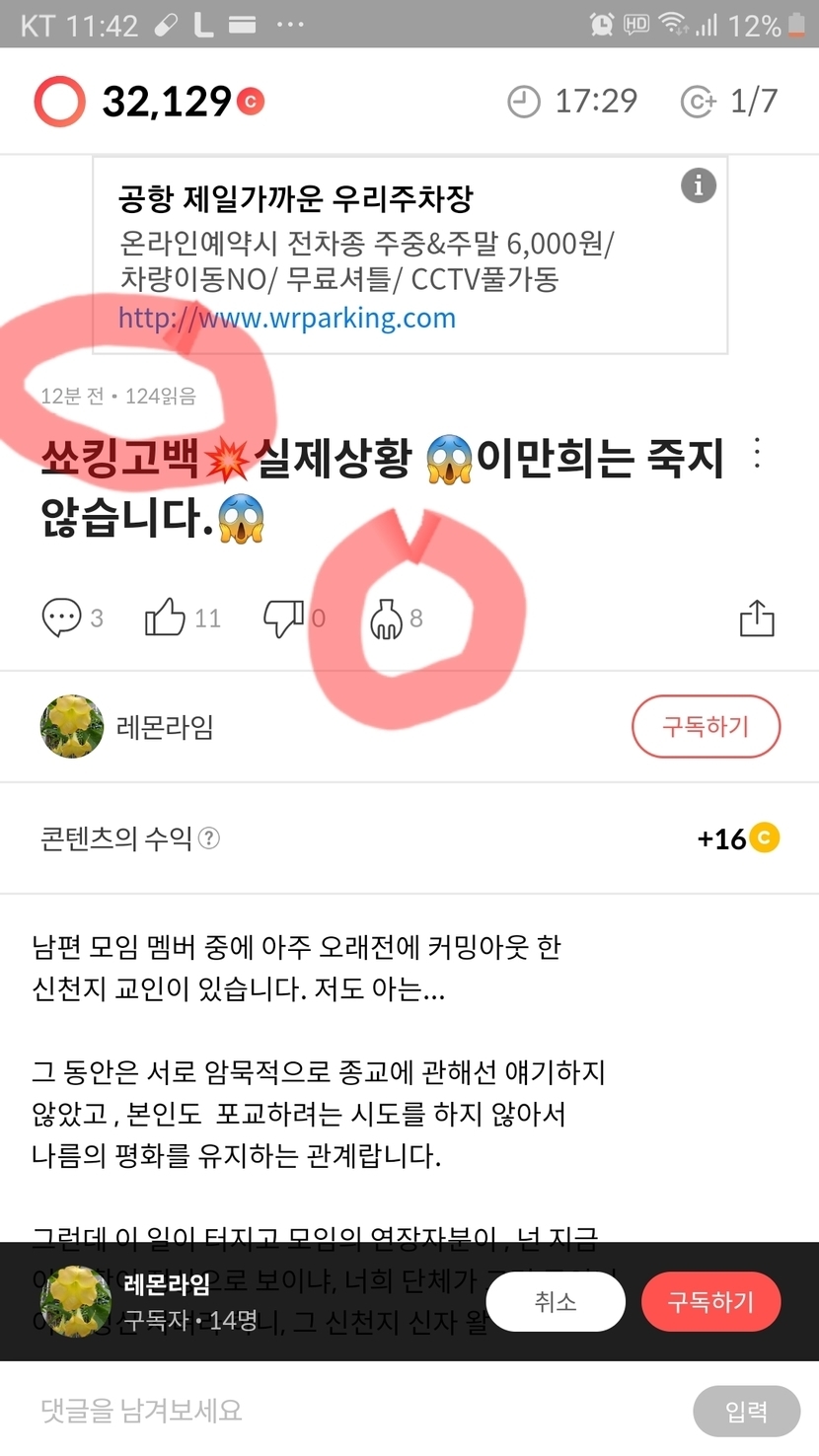Tap the clock timer icon
Image resolution: width=819 pixels, height=1456 pixels.
524,101
